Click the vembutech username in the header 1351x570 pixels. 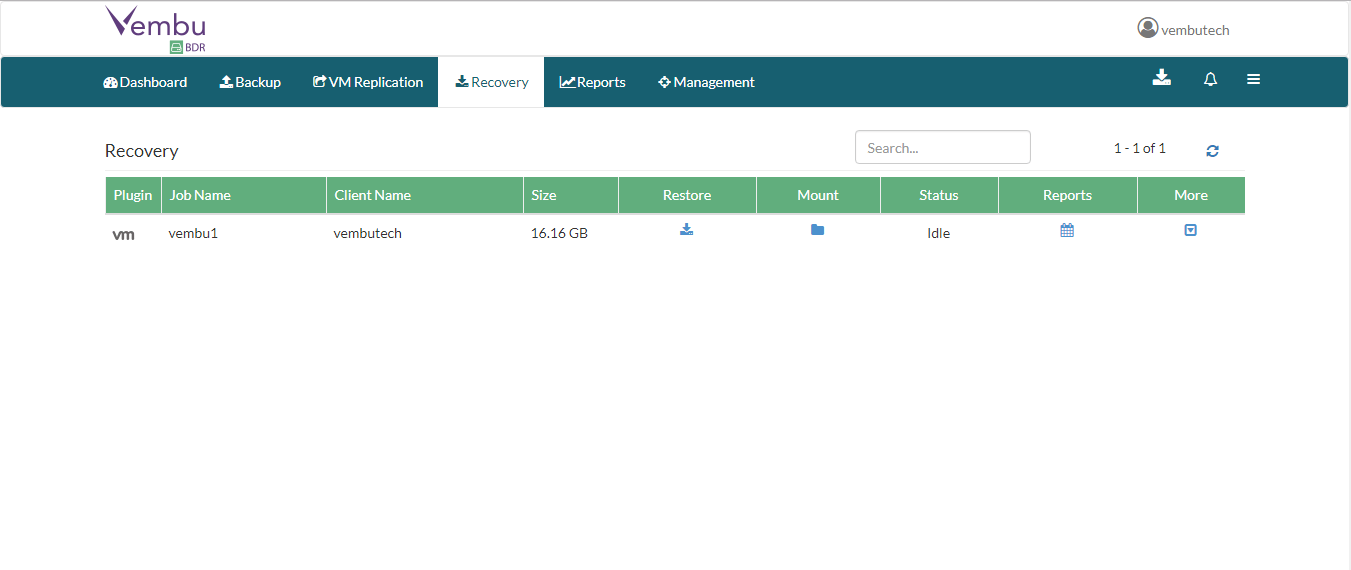(x=1195, y=30)
